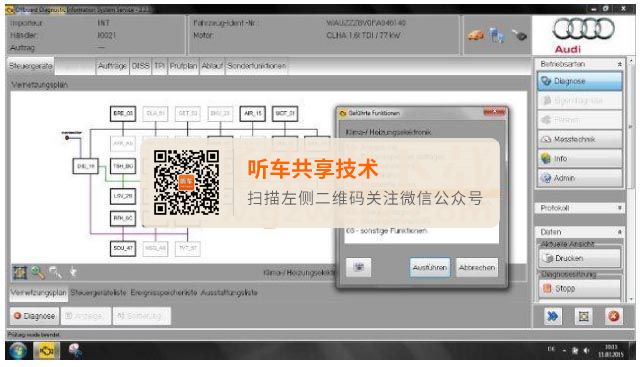Screen dimensions: 640x367
Task: Expand the Protokoll panel
Action: (620, 208)
